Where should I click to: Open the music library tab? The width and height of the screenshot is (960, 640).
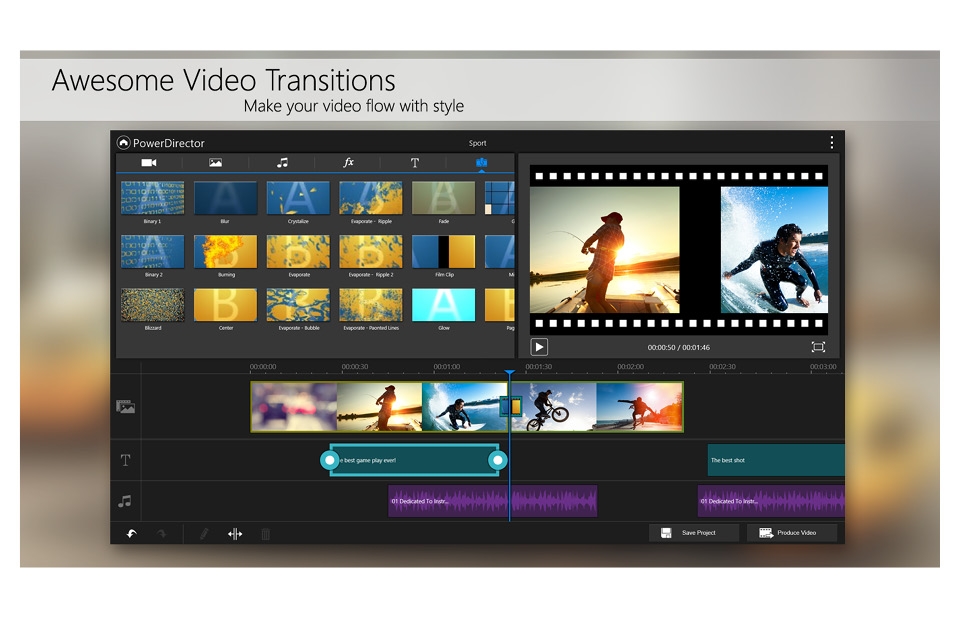[x=282, y=162]
